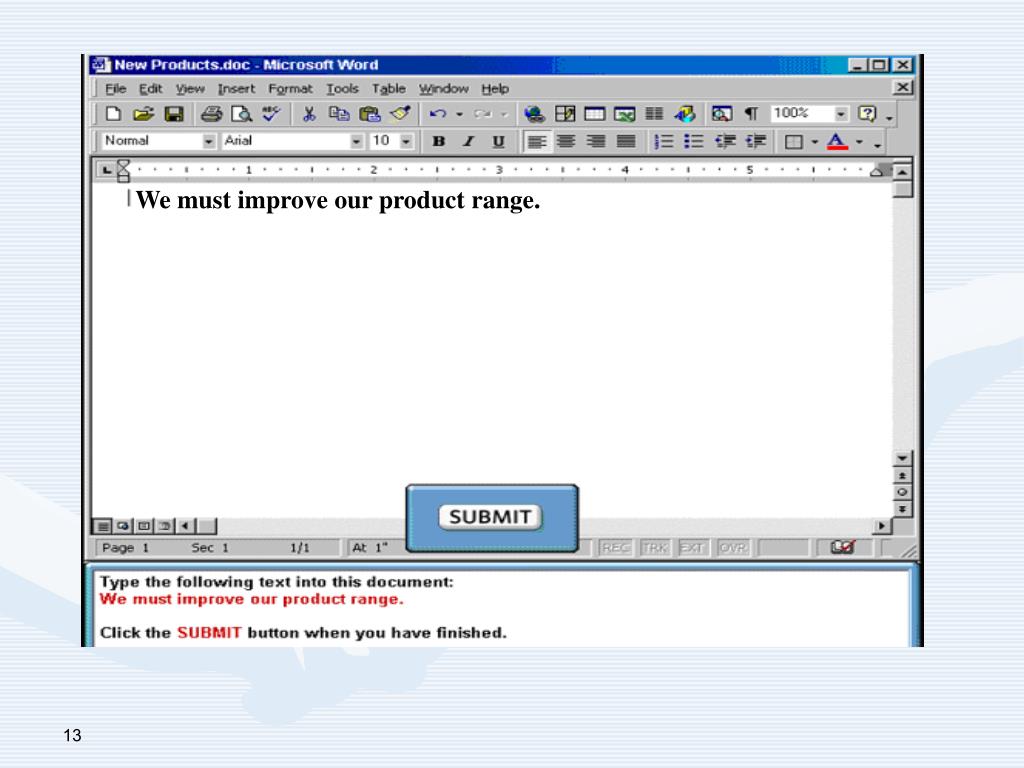This screenshot has height=768, width=1024.
Task: Activate the Format Painter brush icon
Action: pyautogui.click(x=400, y=114)
